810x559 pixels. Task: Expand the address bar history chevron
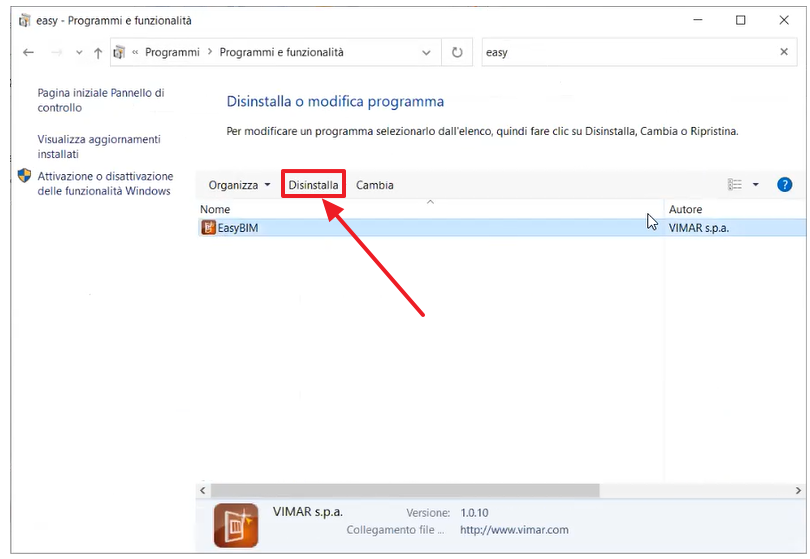click(426, 52)
